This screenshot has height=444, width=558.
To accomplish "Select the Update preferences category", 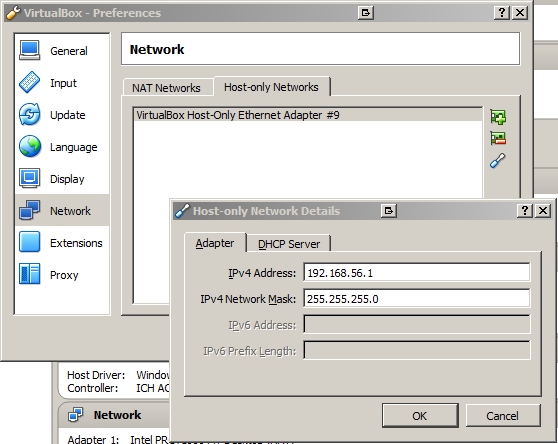I will [x=62, y=115].
